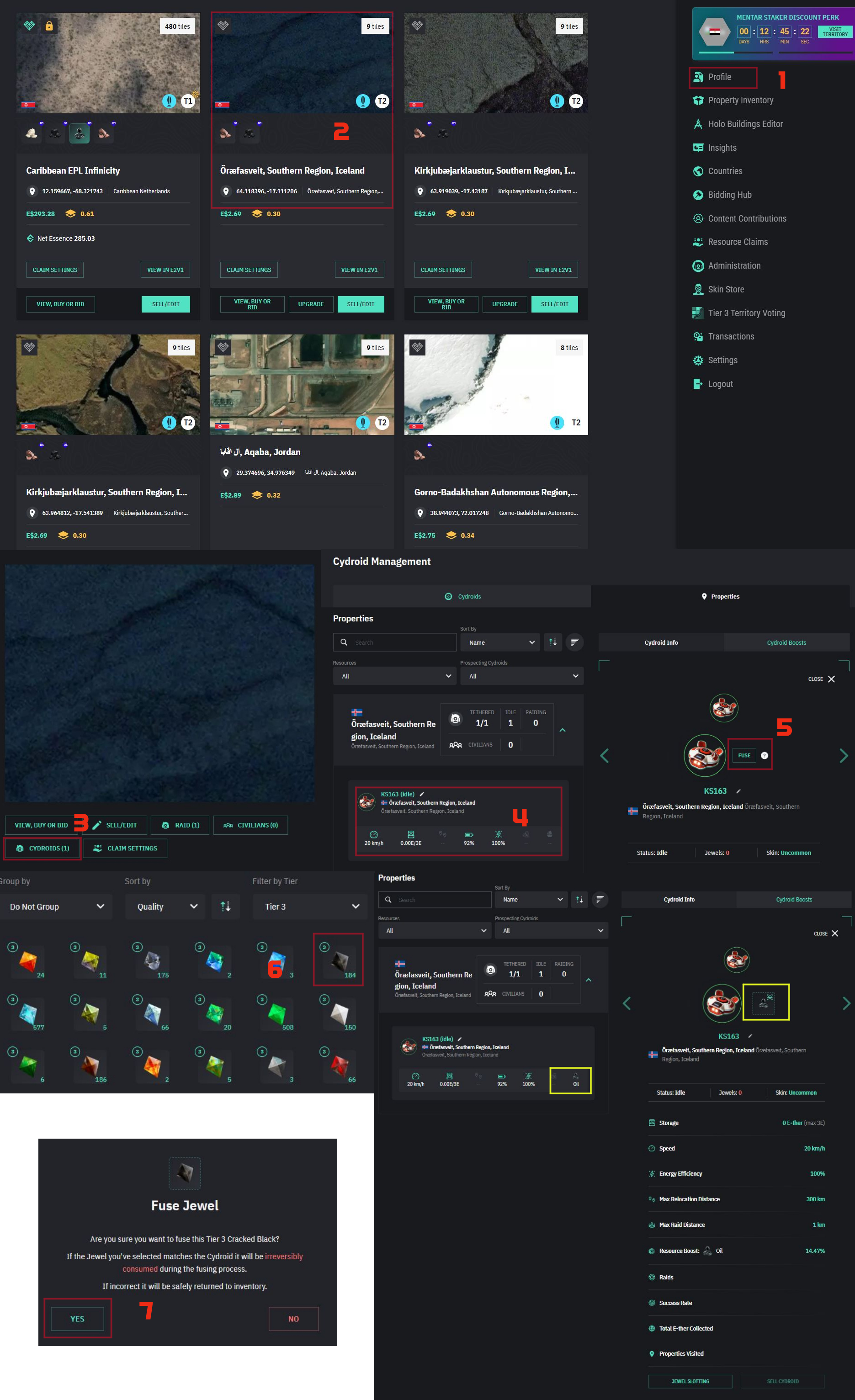Open Resource Claims in the sidebar menu
Image resolution: width=855 pixels, height=1400 pixels.
pos(738,242)
